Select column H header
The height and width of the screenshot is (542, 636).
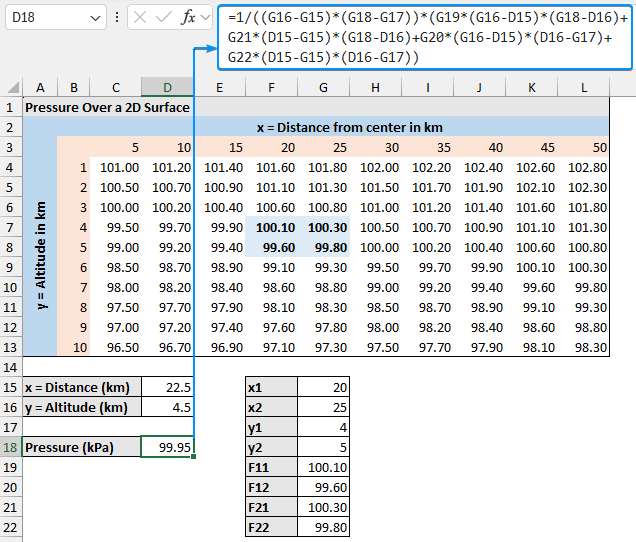click(375, 87)
